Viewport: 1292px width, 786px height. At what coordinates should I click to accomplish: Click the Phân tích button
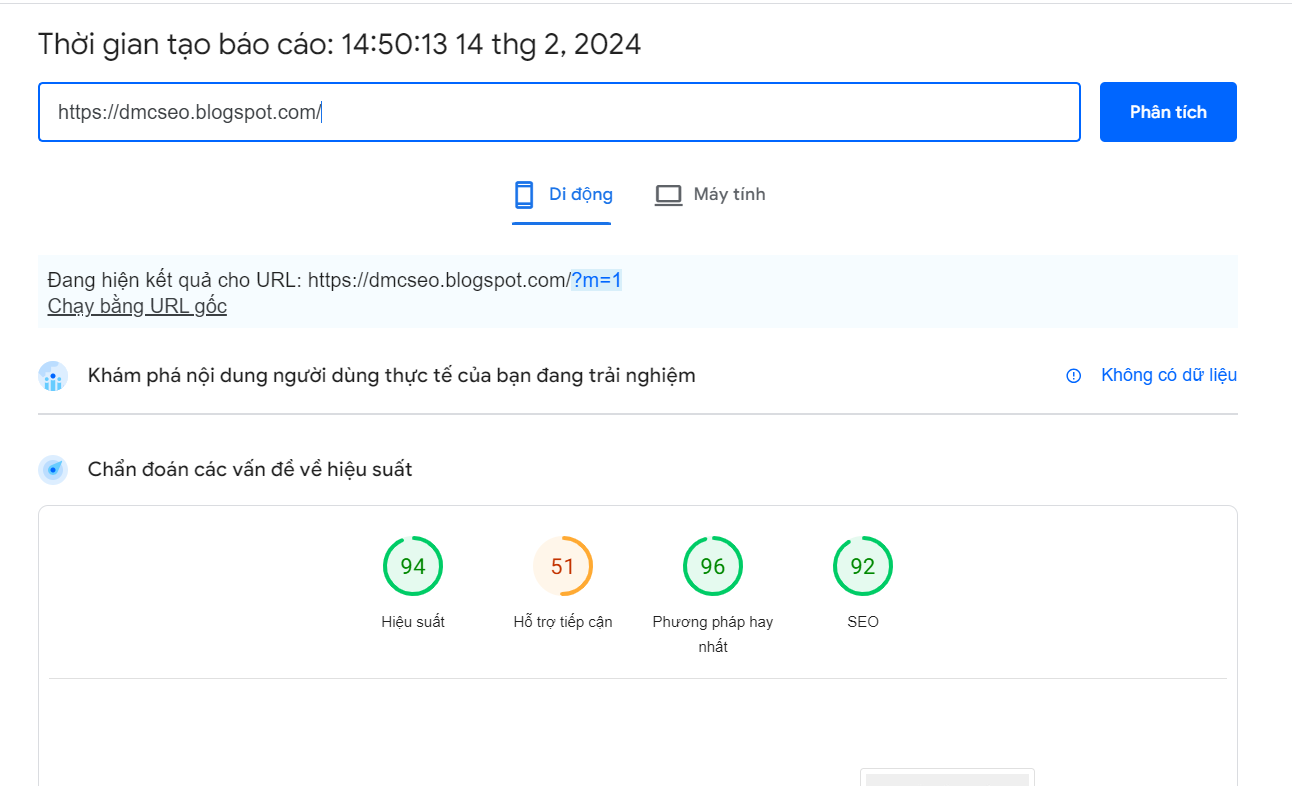(x=1168, y=112)
